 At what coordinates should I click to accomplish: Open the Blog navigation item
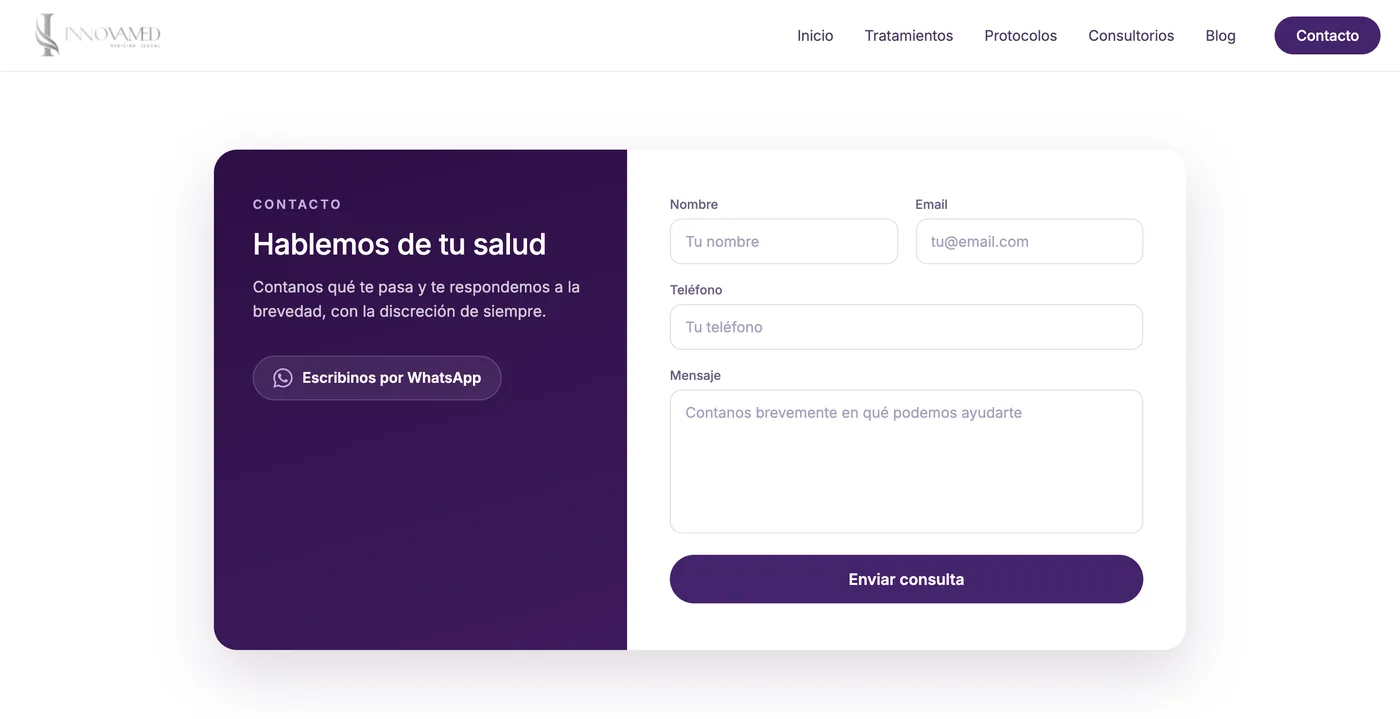point(1220,36)
